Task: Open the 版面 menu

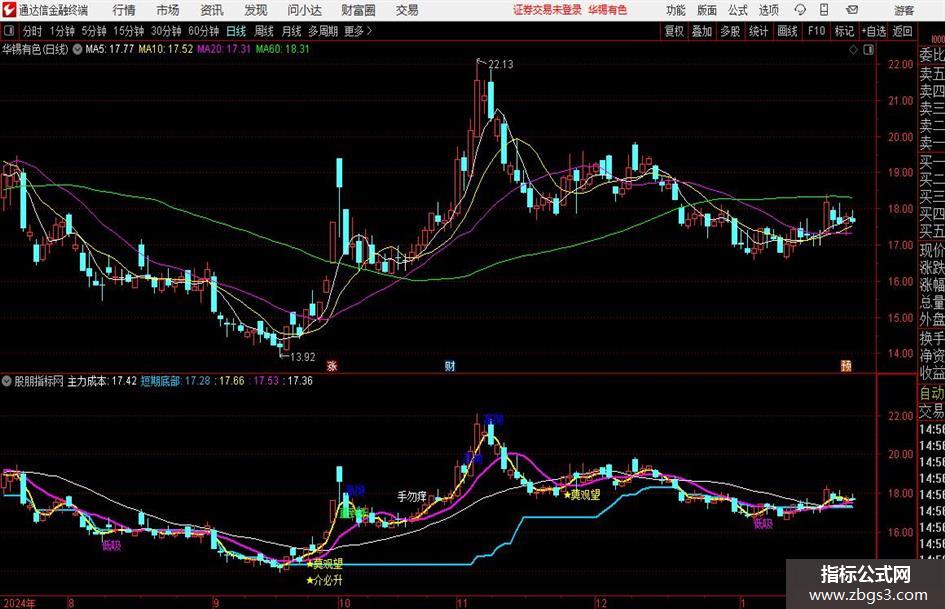Action: [706, 10]
